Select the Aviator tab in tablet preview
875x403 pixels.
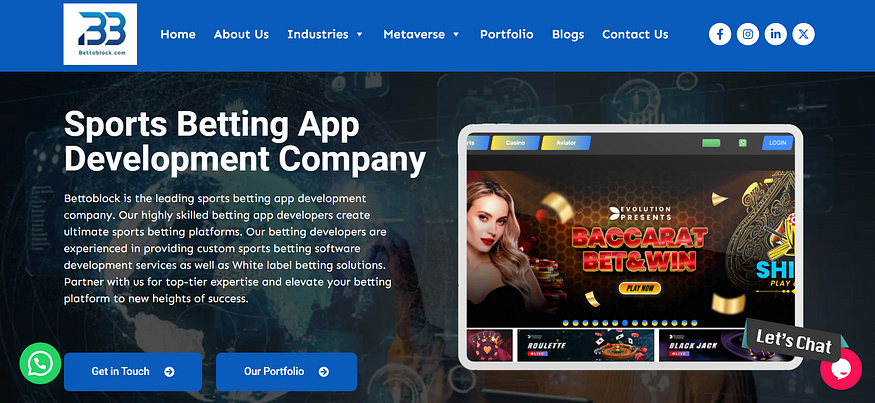(566, 143)
